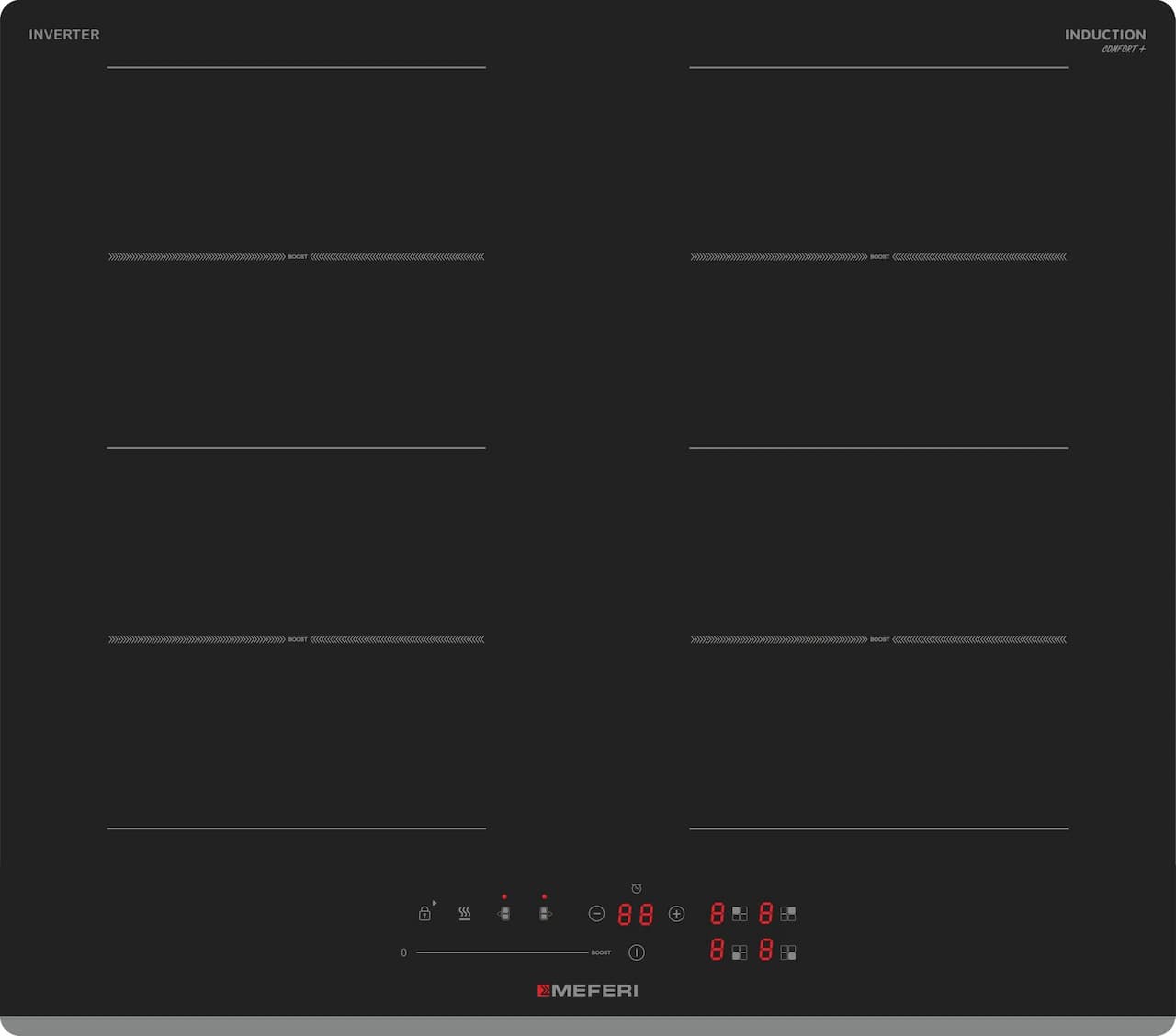Tap BOOST label on rear left zone
Viewport: 1176px width, 1036px height.
pos(298,256)
